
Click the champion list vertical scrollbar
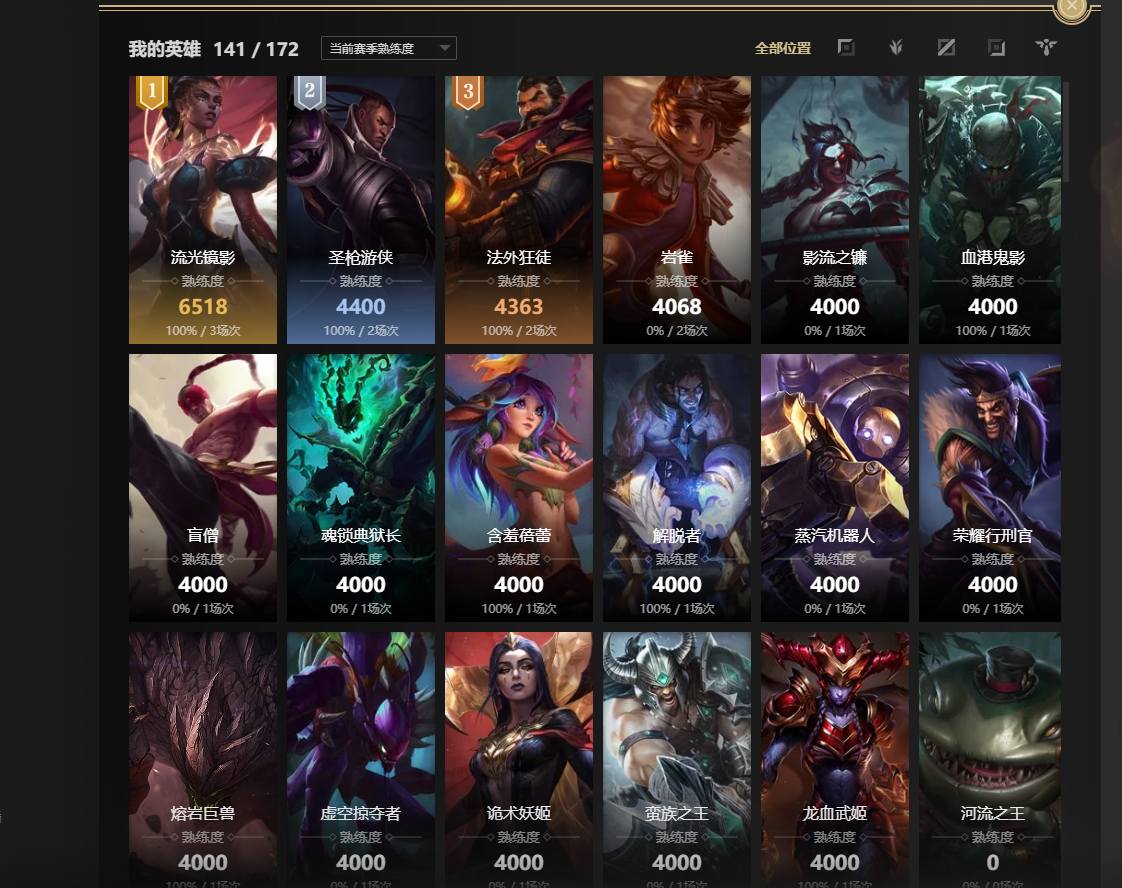coord(1065,132)
